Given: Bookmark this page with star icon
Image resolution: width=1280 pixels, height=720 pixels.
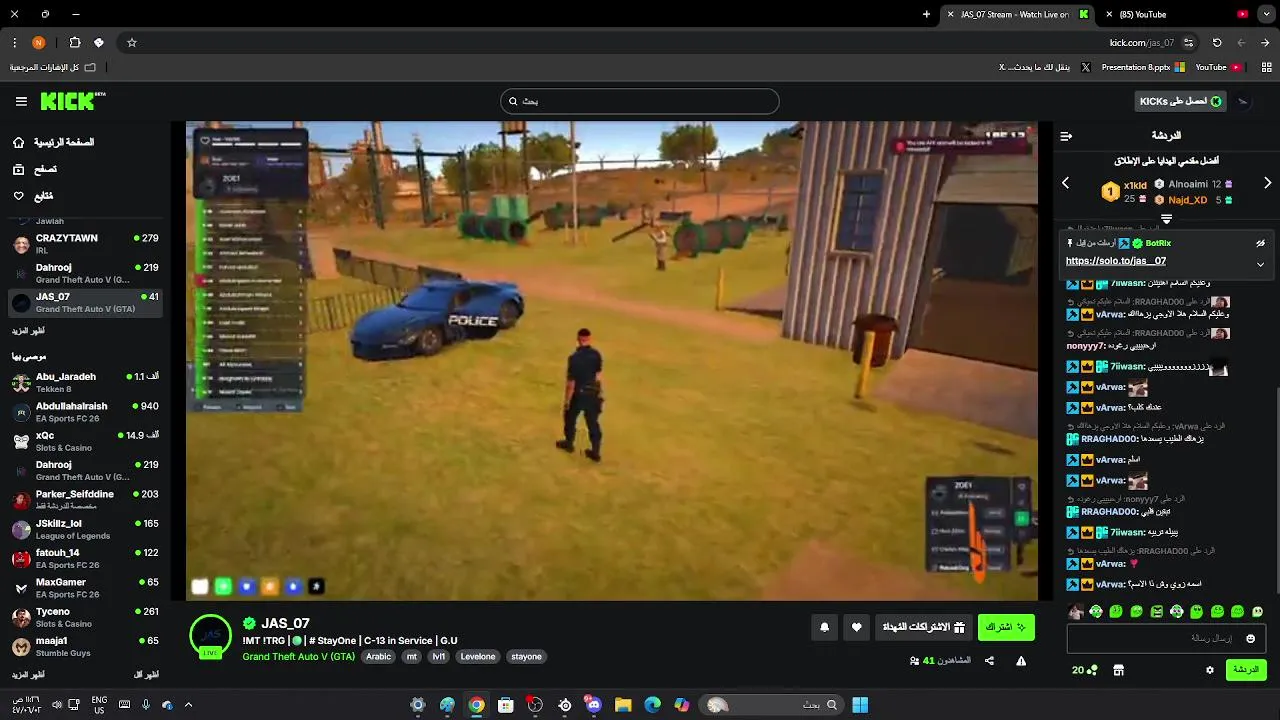Looking at the screenshot, I should point(131,43).
